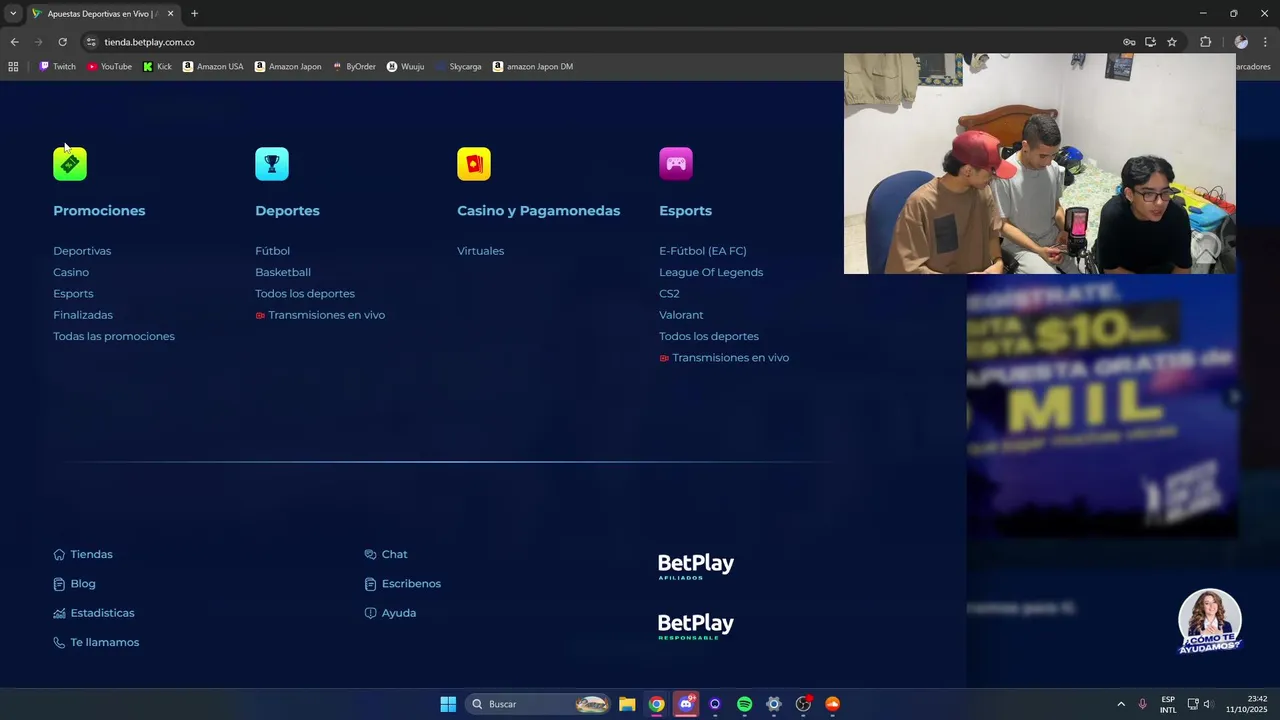Reload the page with refresh icon
Screen dimensions: 1280x720
tap(62, 42)
